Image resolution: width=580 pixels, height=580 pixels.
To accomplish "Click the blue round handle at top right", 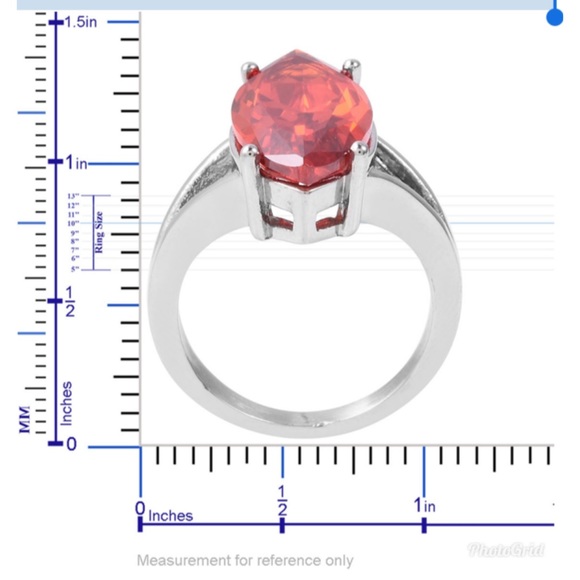I will [x=554, y=17].
